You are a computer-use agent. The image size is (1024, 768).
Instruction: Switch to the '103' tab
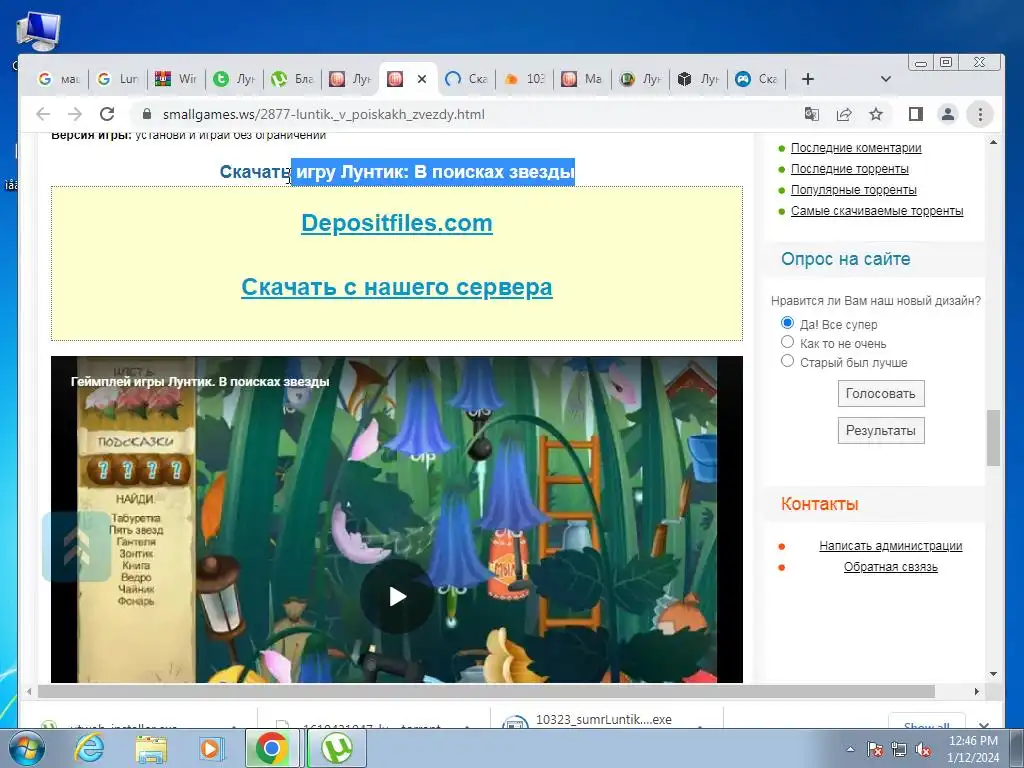tap(524, 79)
